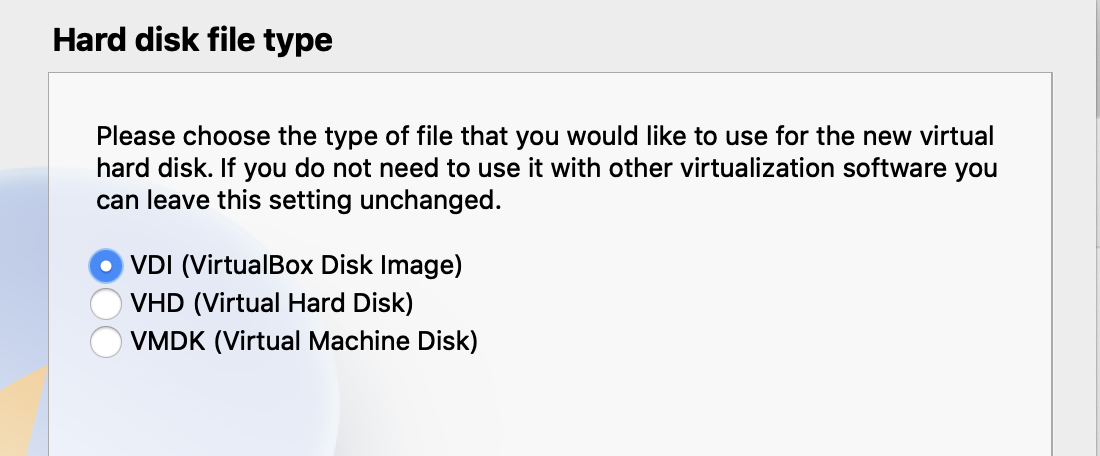Click the "VMDK (Virtual Machine Disk)" label
The image size is (1100, 456).
pyautogui.click(x=304, y=342)
